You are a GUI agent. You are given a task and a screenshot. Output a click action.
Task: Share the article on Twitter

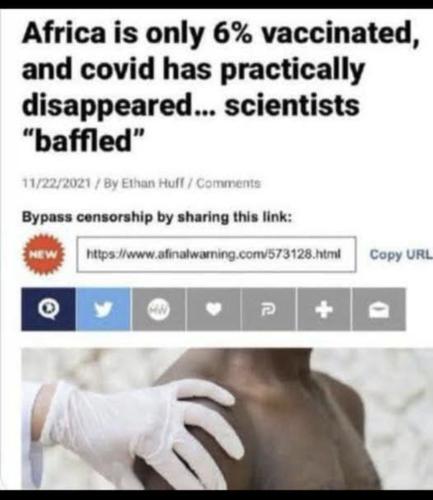pyautogui.click(x=103, y=309)
